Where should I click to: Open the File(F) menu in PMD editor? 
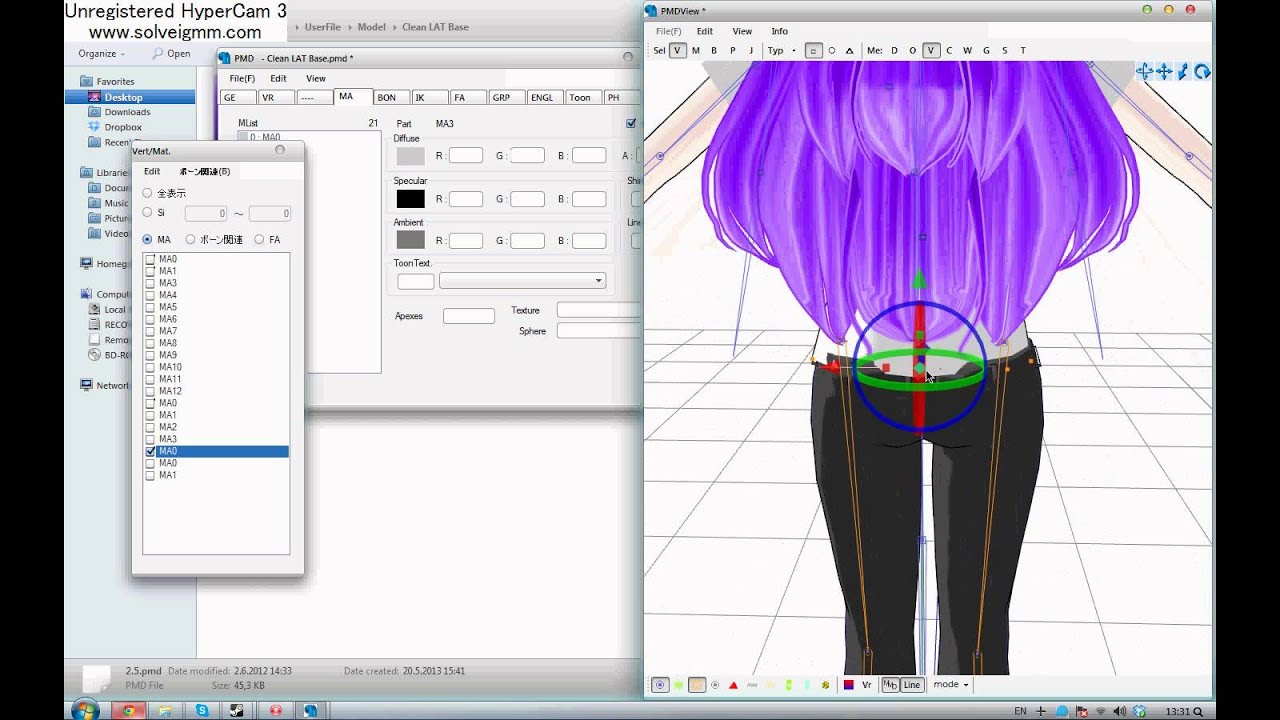242,78
